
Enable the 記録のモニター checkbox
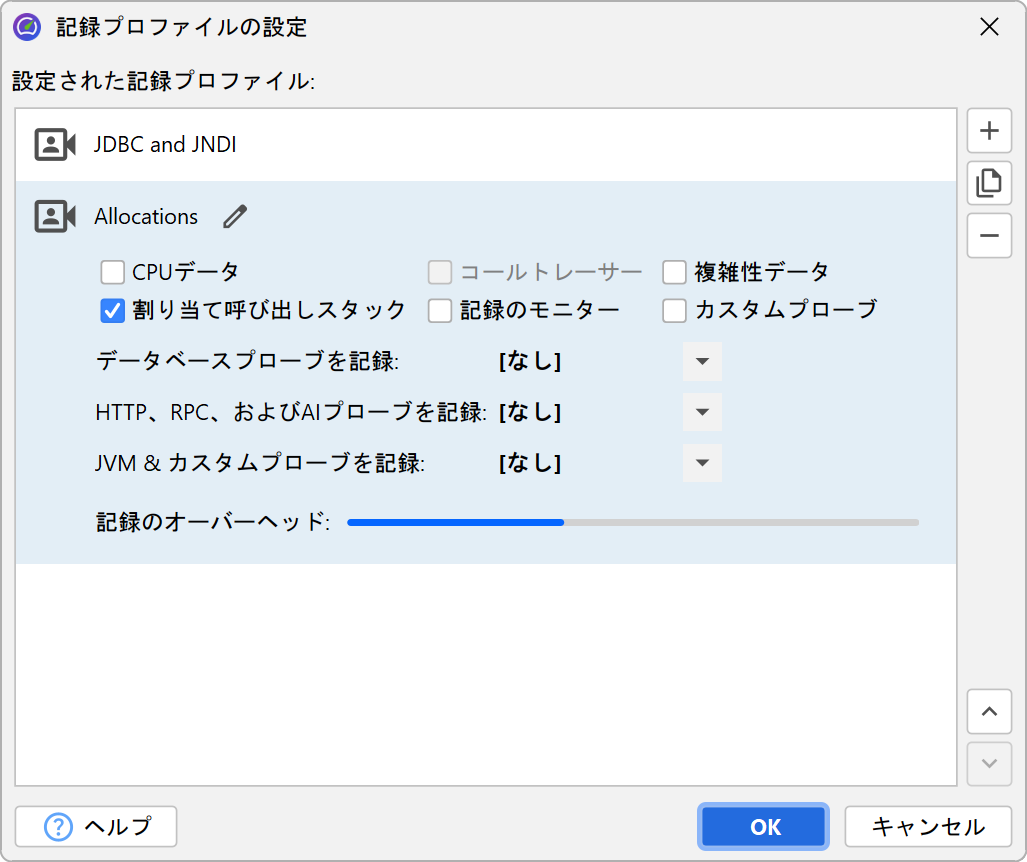[x=440, y=311]
